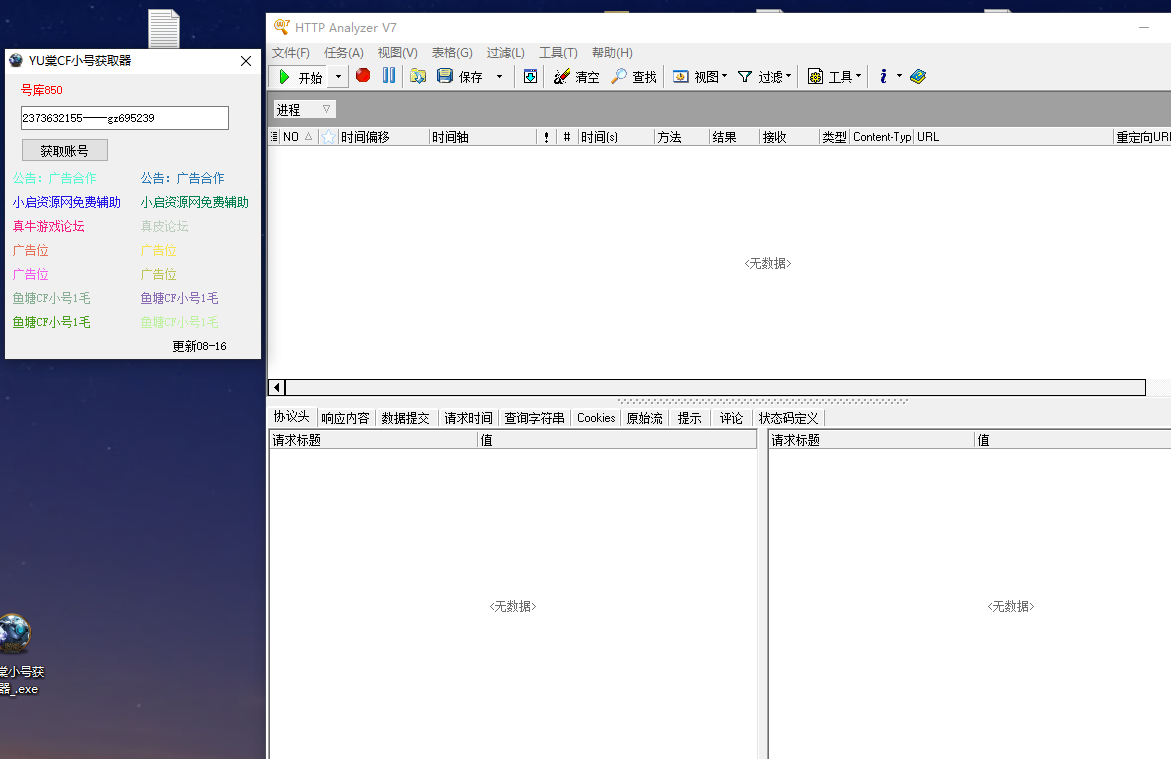This screenshot has width=1171, height=759.
Task: Switch to the 数据提交 tab
Action: [406, 418]
